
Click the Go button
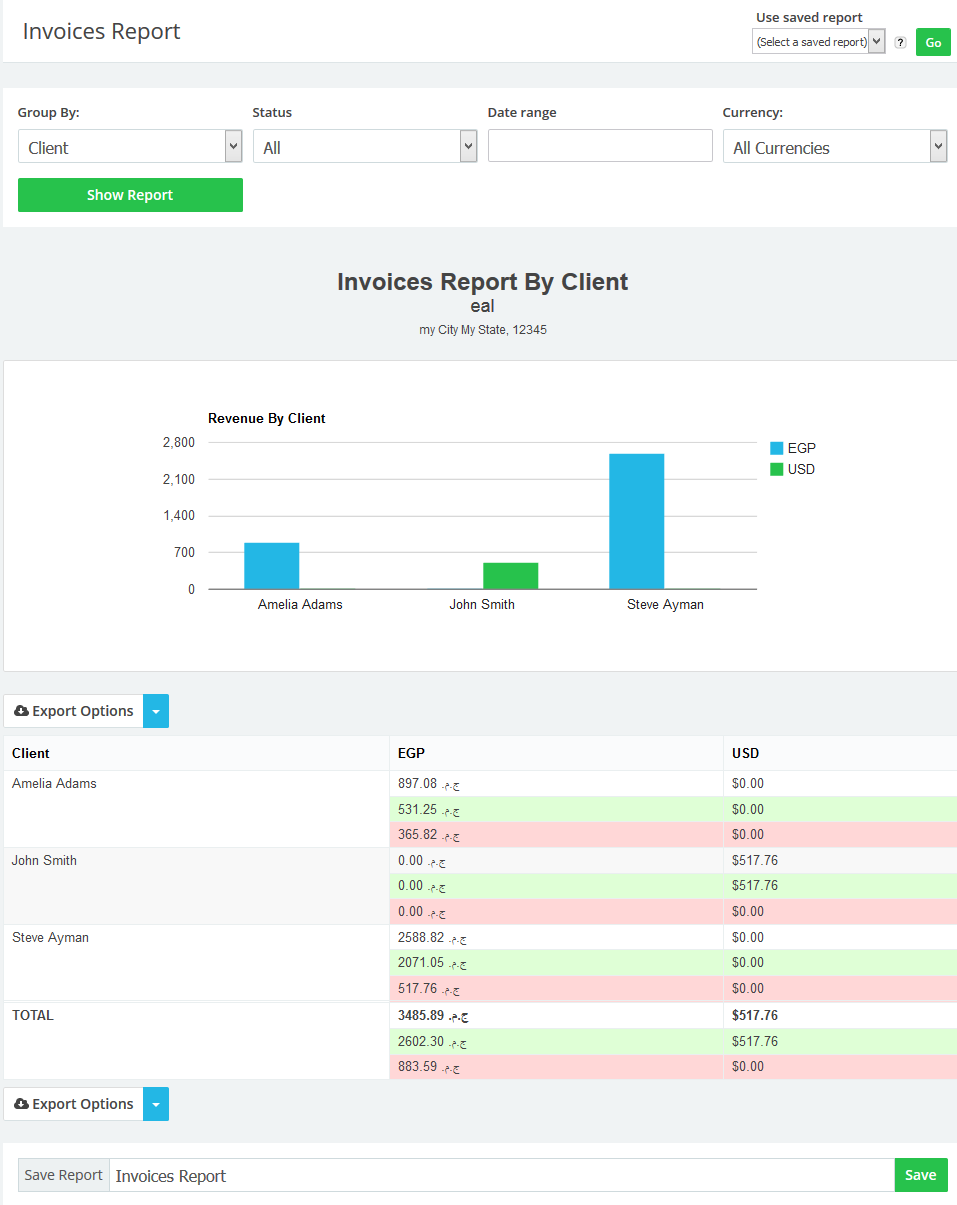[x=933, y=42]
